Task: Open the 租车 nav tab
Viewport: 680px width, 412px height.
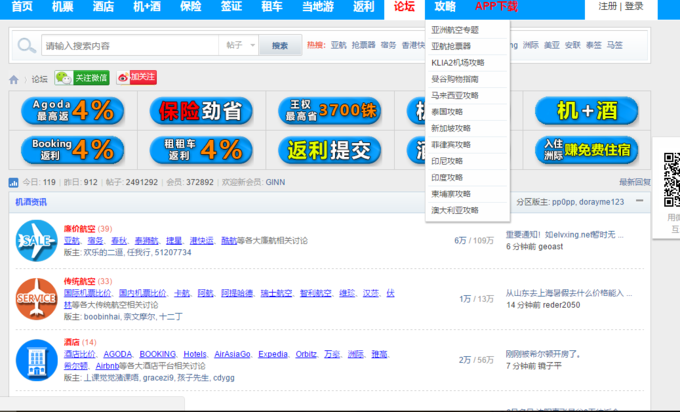Action: (272, 7)
